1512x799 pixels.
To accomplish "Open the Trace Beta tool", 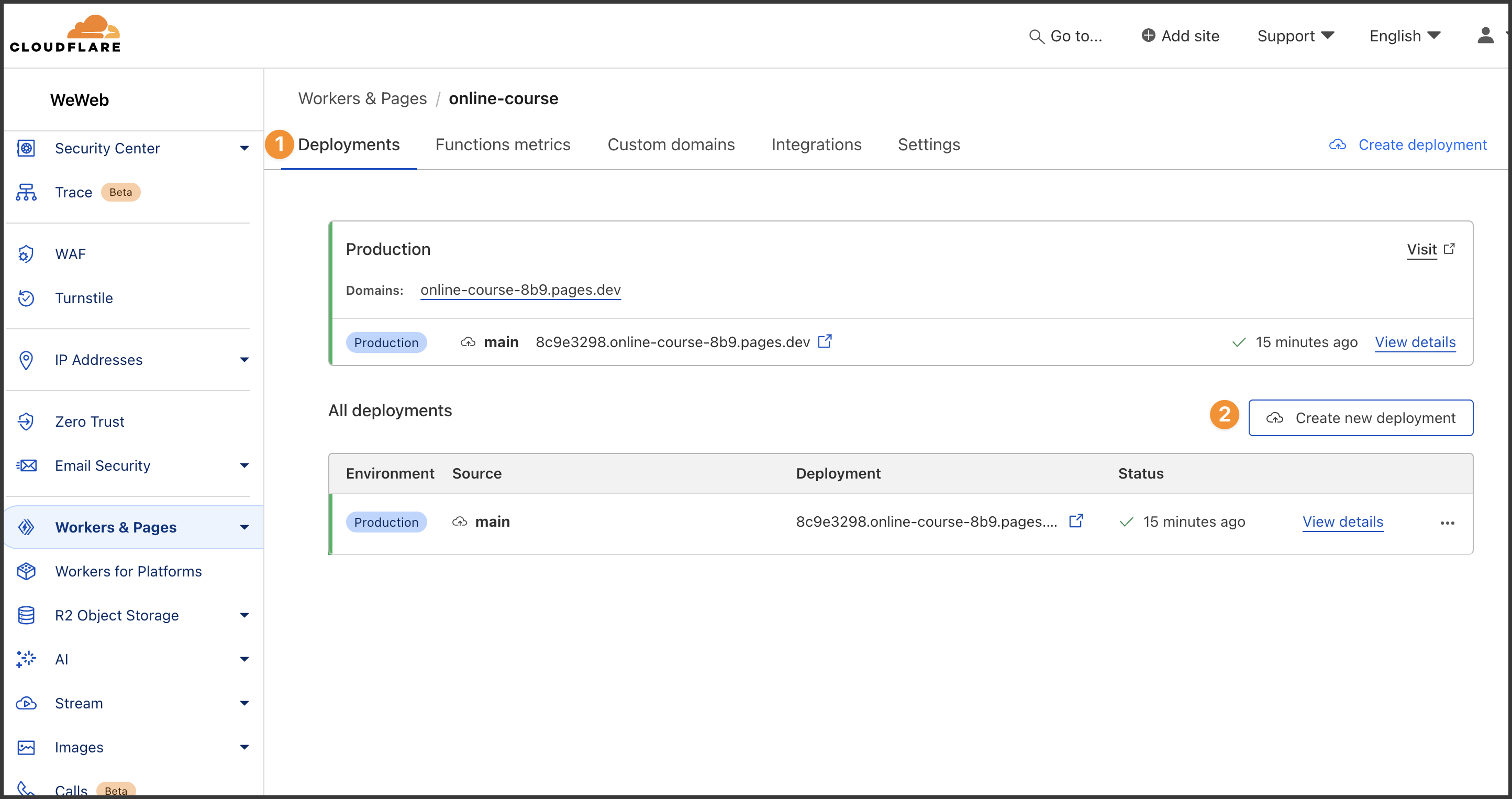I will coord(74,192).
